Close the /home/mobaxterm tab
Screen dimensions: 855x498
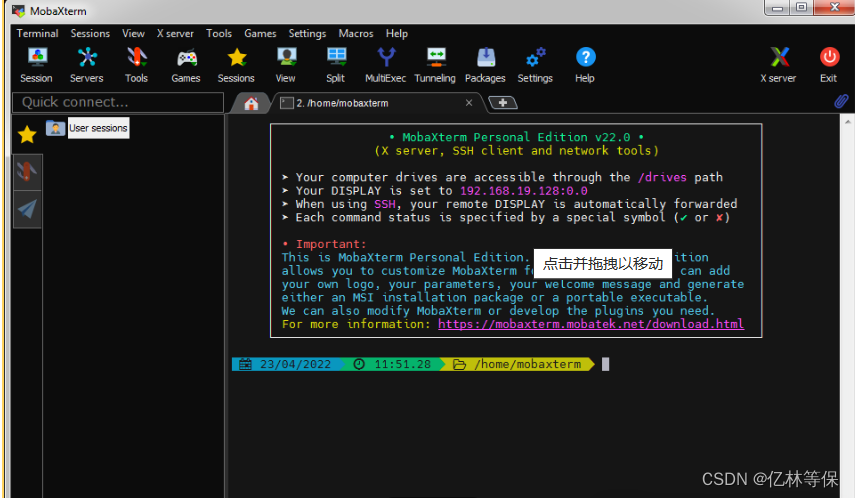coord(469,103)
